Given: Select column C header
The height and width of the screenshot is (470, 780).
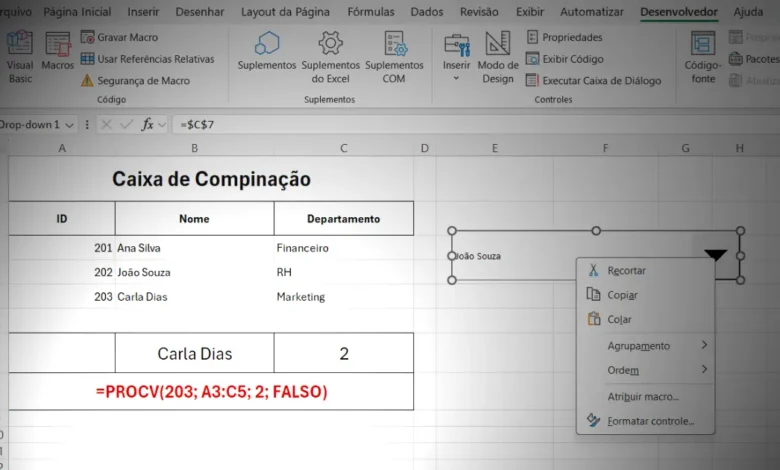Looking at the screenshot, I should [x=344, y=148].
